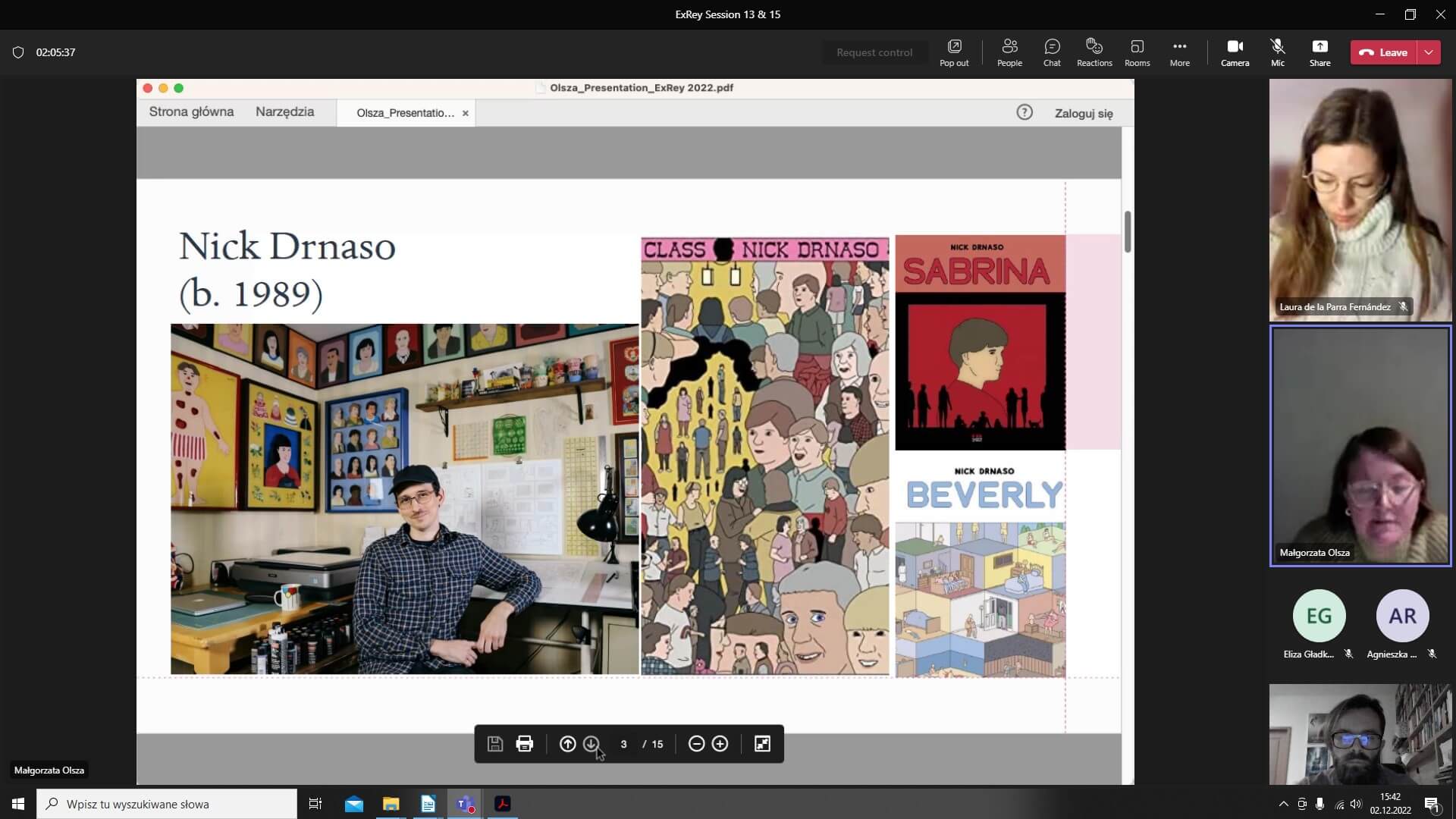Open the meeting Chat
The height and width of the screenshot is (819, 1456).
1052,52
